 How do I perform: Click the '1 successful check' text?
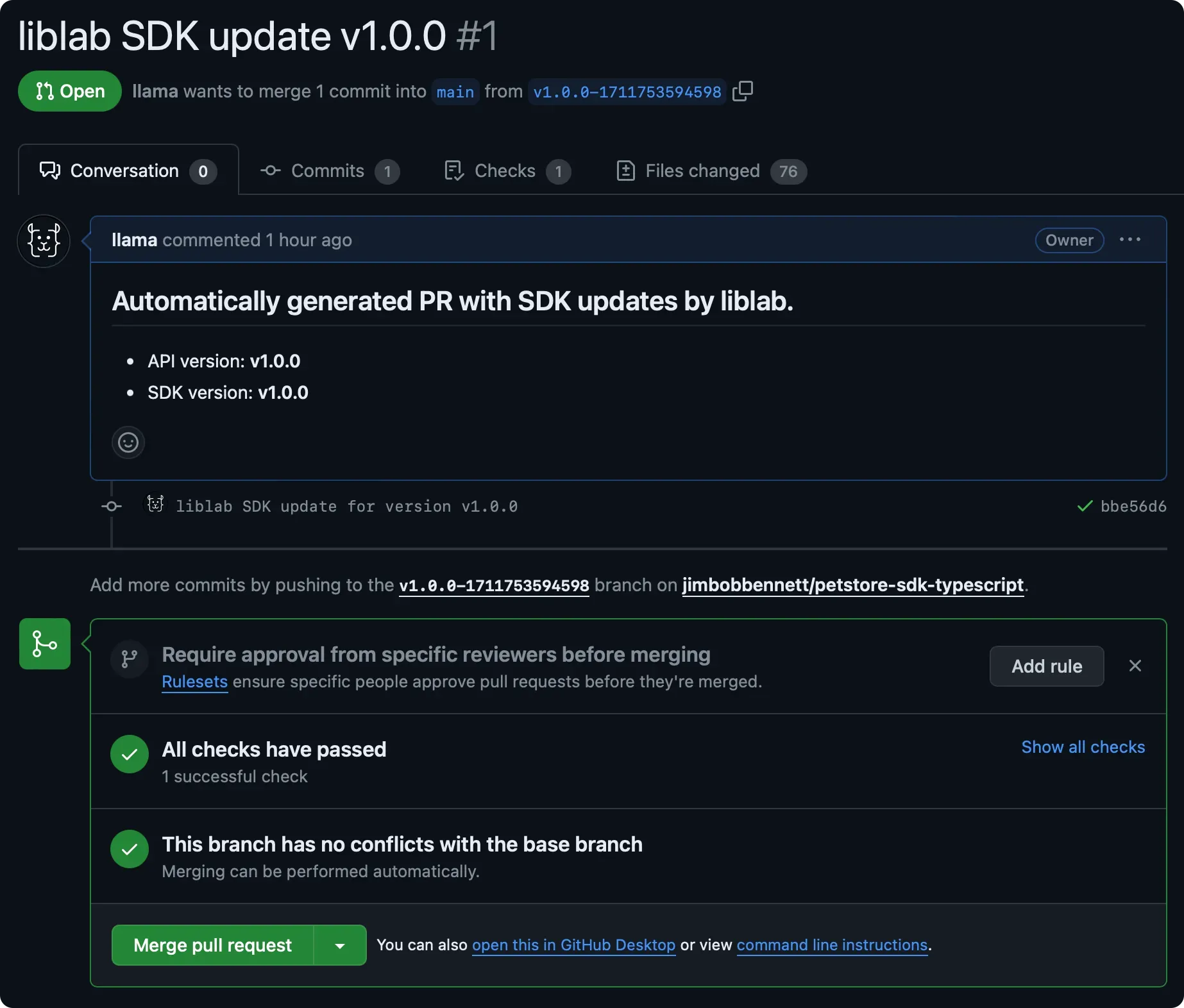click(235, 777)
